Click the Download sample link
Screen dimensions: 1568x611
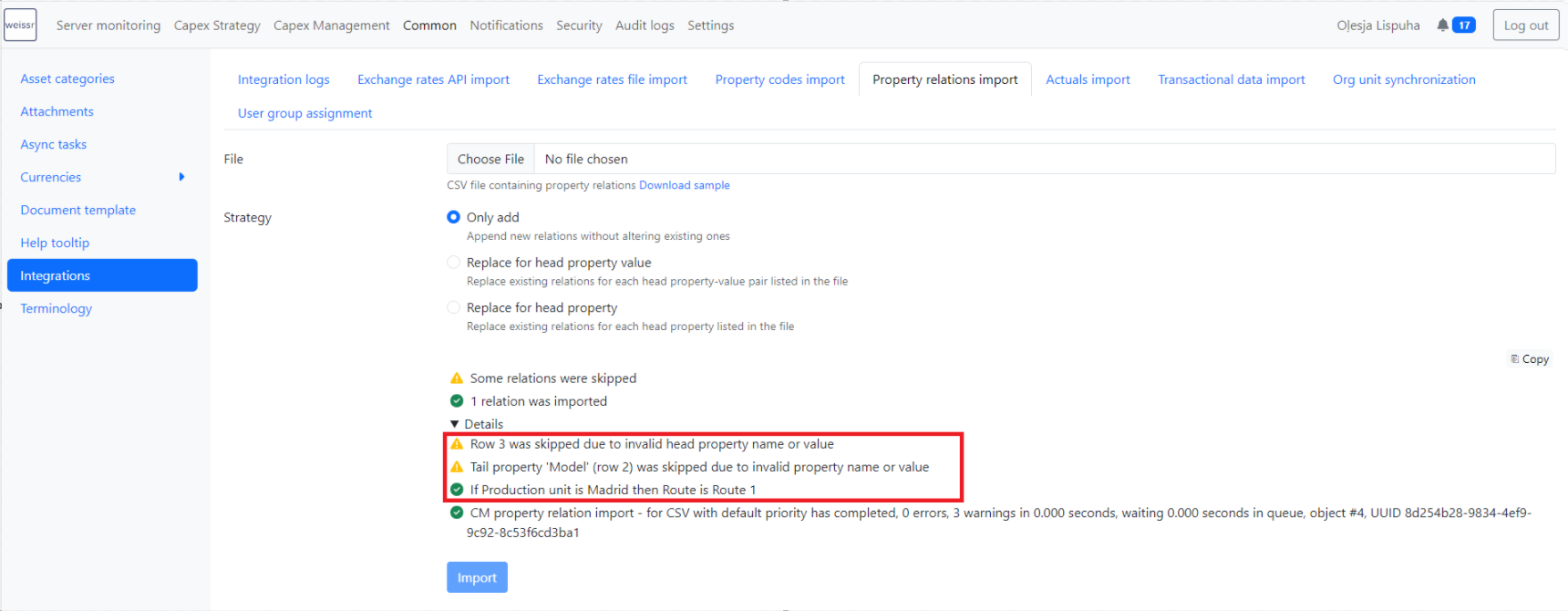[684, 185]
